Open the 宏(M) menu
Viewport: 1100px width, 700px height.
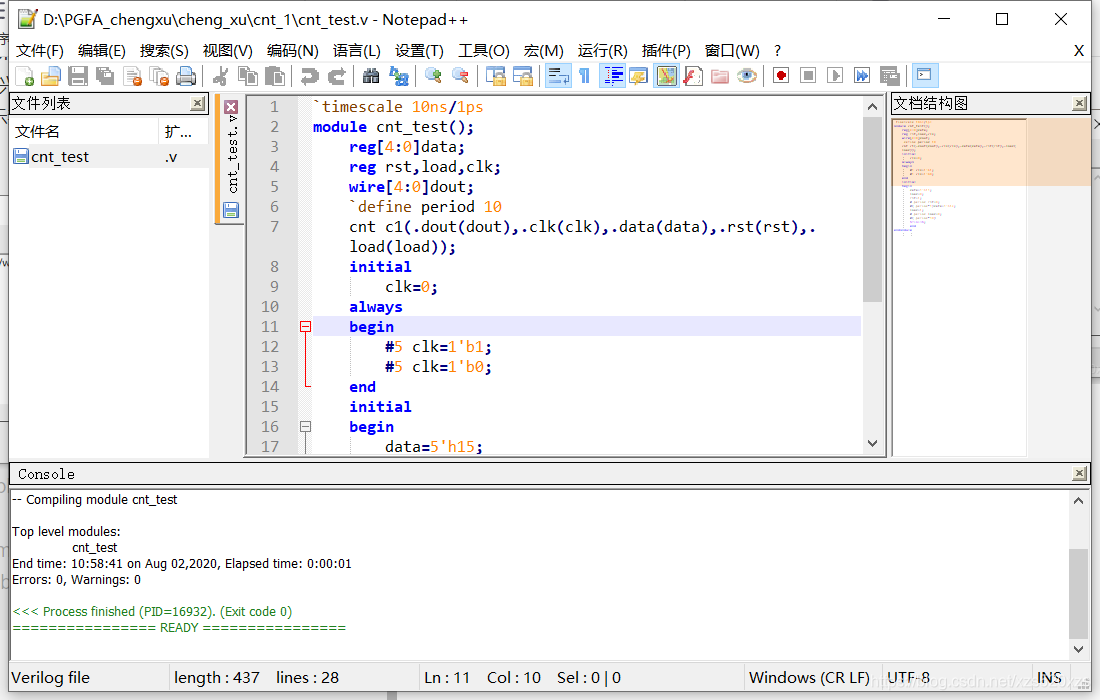544,51
